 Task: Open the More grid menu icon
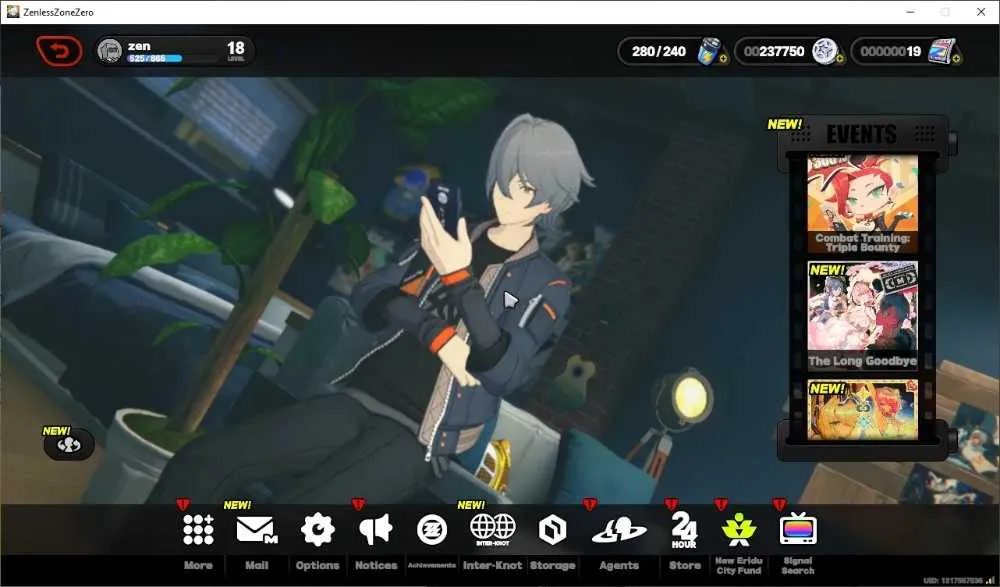coord(198,530)
